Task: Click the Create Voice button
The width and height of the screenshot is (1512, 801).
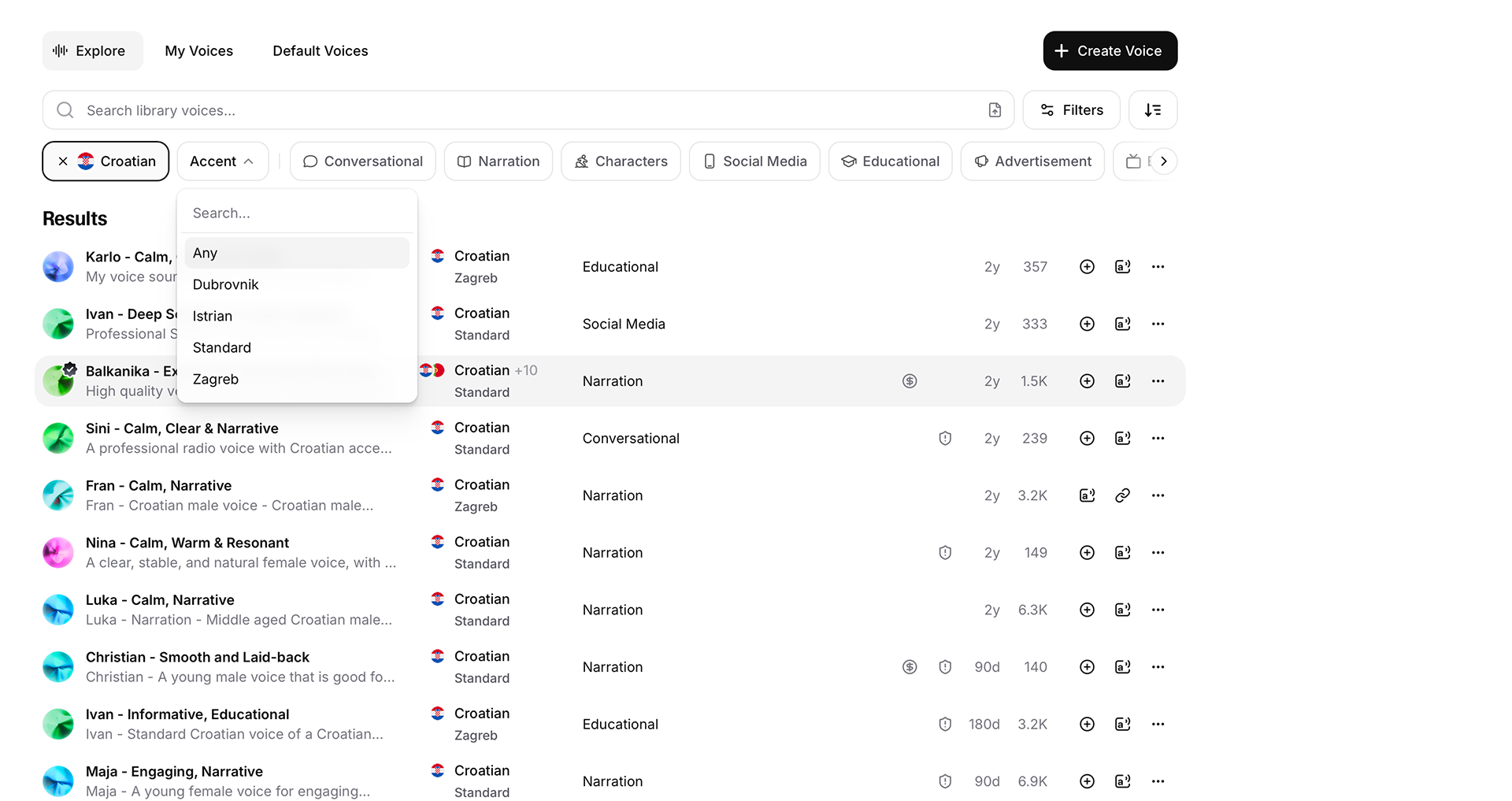Action: click(x=1110, y=51)
